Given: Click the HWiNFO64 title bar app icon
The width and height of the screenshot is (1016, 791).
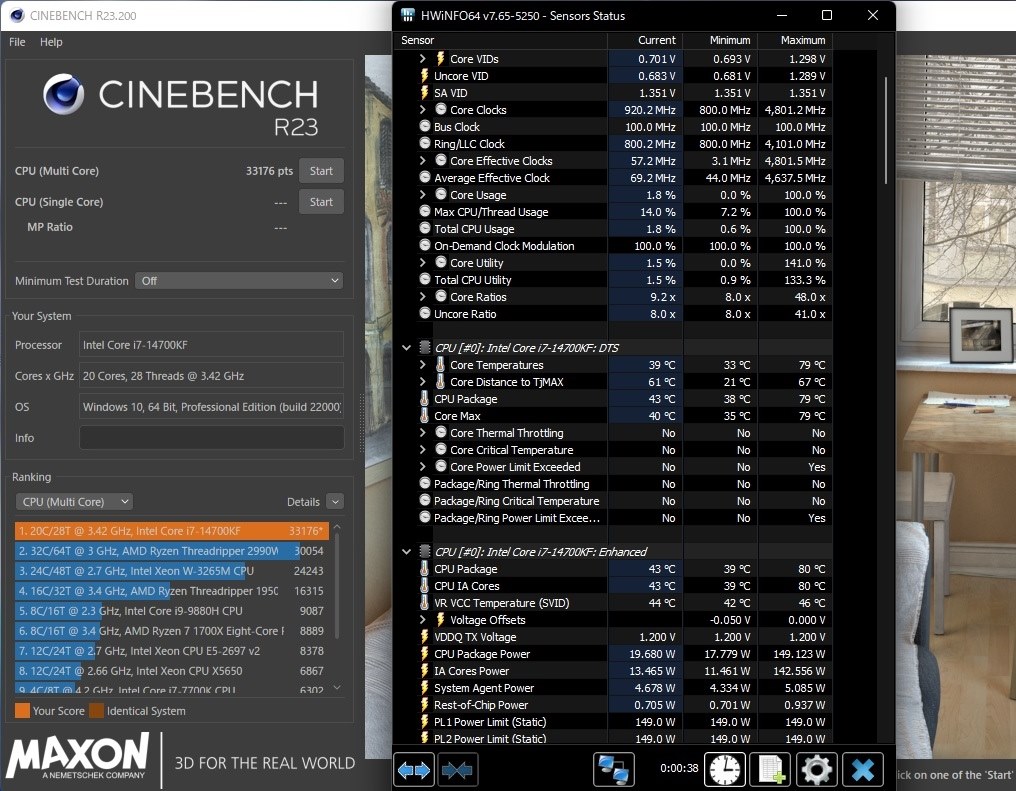Looking at the screenshot, I should pyautogui.click(x=408, y=16).
